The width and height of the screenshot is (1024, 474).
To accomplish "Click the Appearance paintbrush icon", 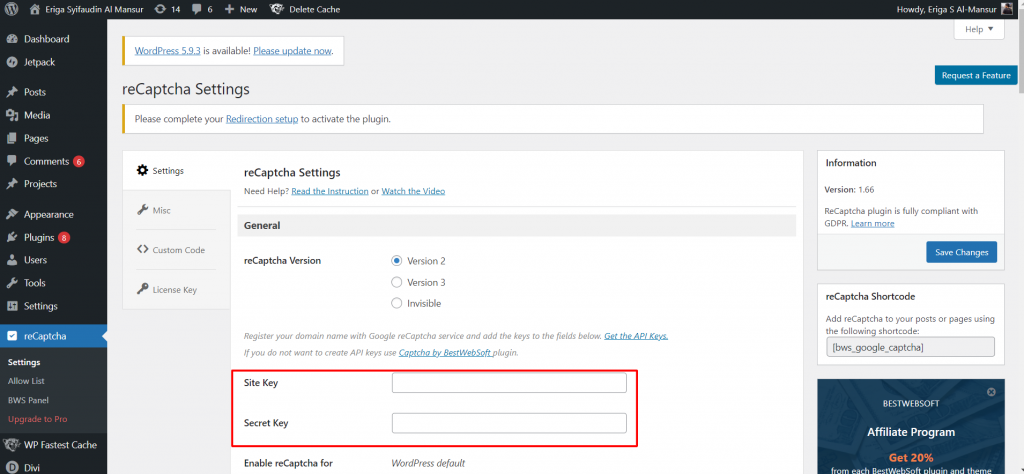I will click(x=12, y=214).
